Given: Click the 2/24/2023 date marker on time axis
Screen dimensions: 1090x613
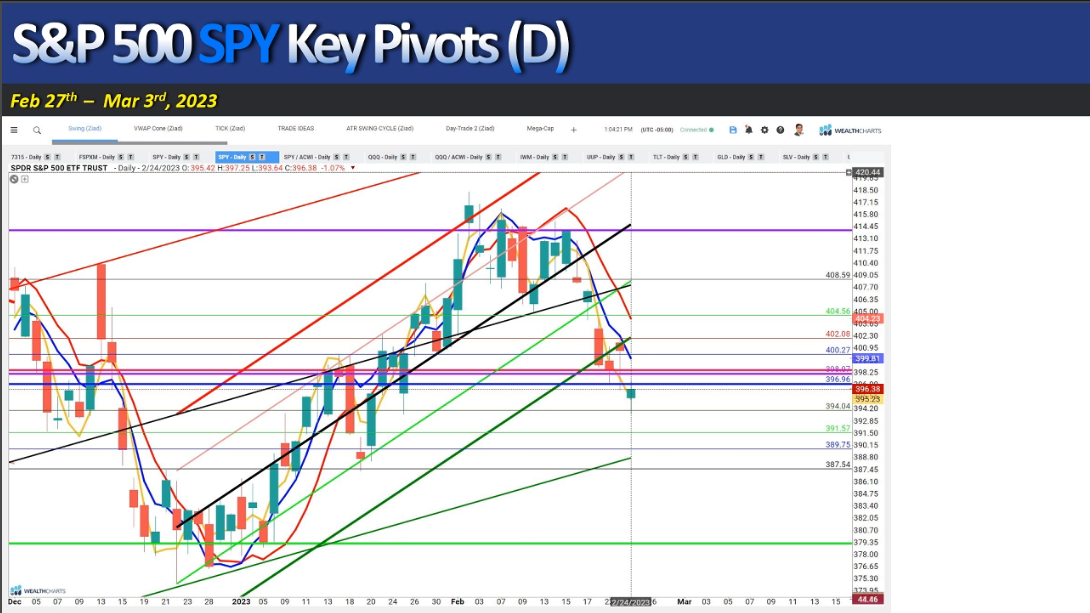Looking at the screenshot, I should [631, 602].
